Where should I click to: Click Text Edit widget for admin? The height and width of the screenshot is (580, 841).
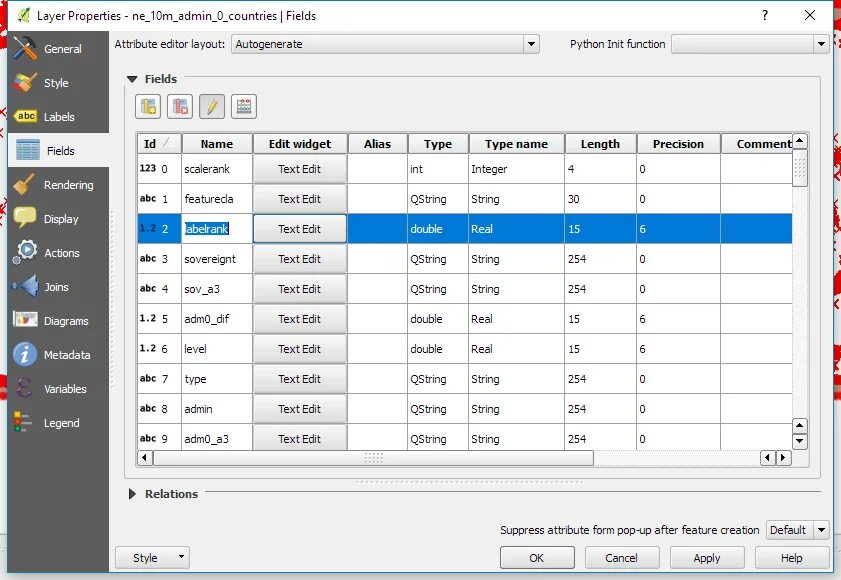[x=300, y=409]
